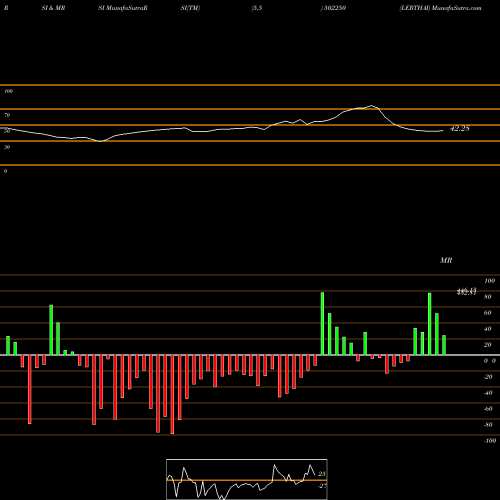Click the "SI & MR" header text
The width and height of the screenshot is (500, 500).
(x=53, y=8)
